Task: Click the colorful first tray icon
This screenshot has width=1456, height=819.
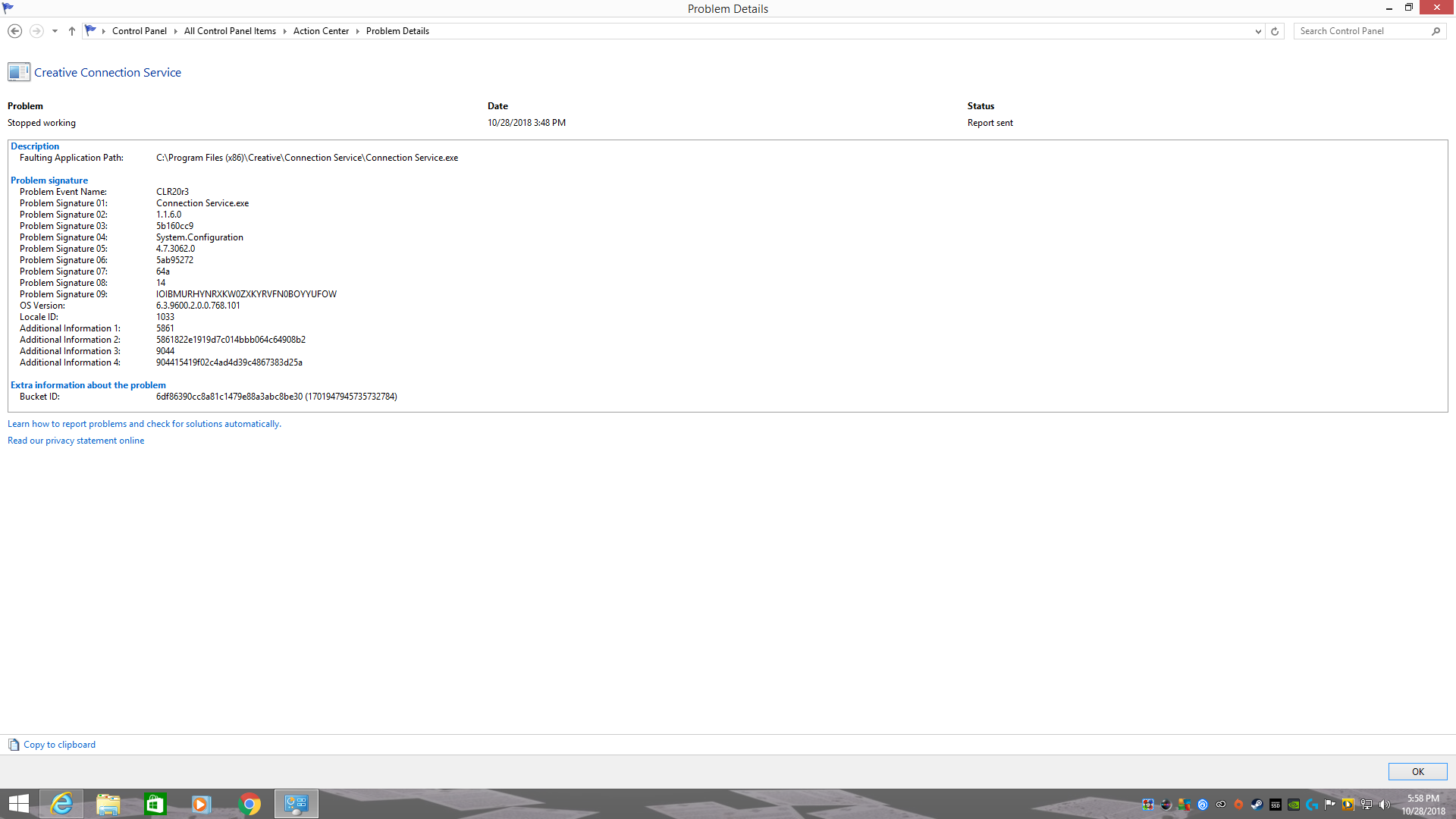Action: 1148,805
